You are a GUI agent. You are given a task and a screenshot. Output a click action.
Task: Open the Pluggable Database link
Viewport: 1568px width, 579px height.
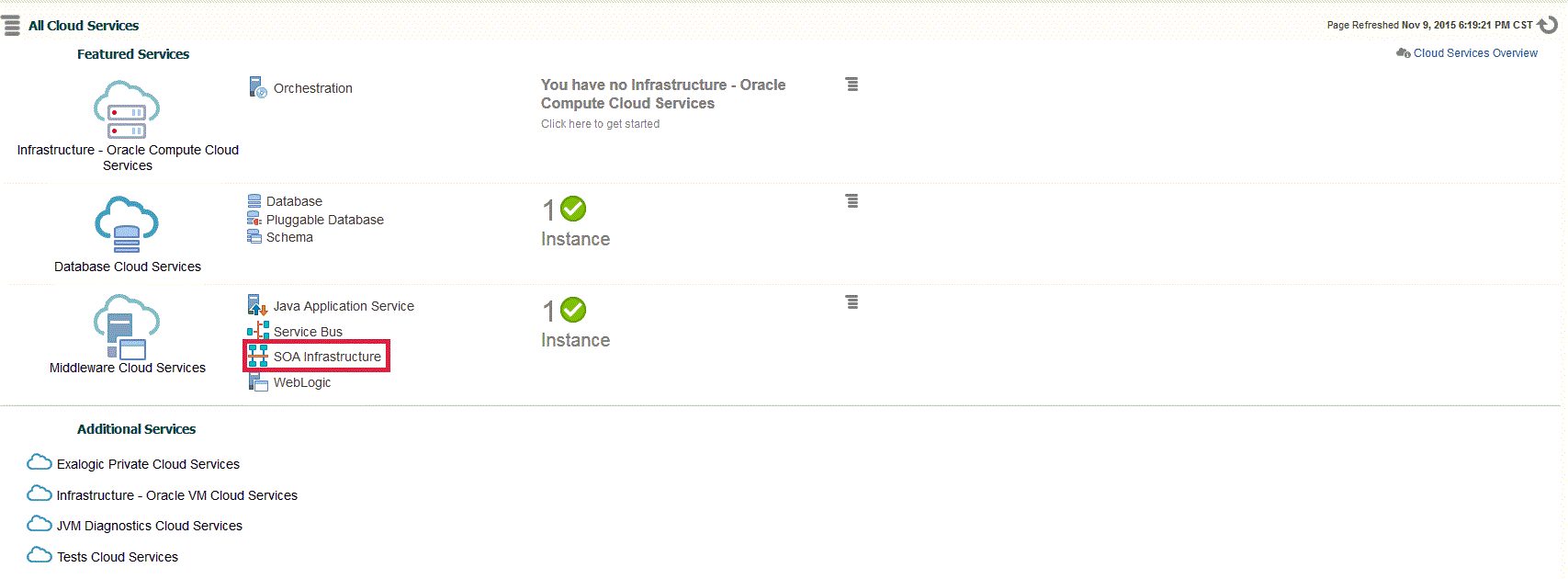tap(325, 220)
